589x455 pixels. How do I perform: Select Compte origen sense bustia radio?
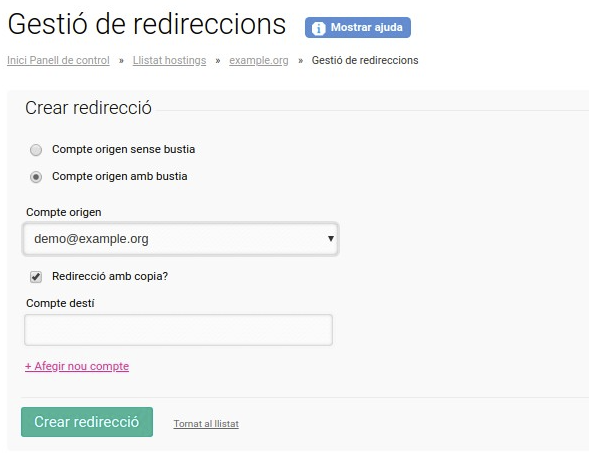tap(36, 150)
